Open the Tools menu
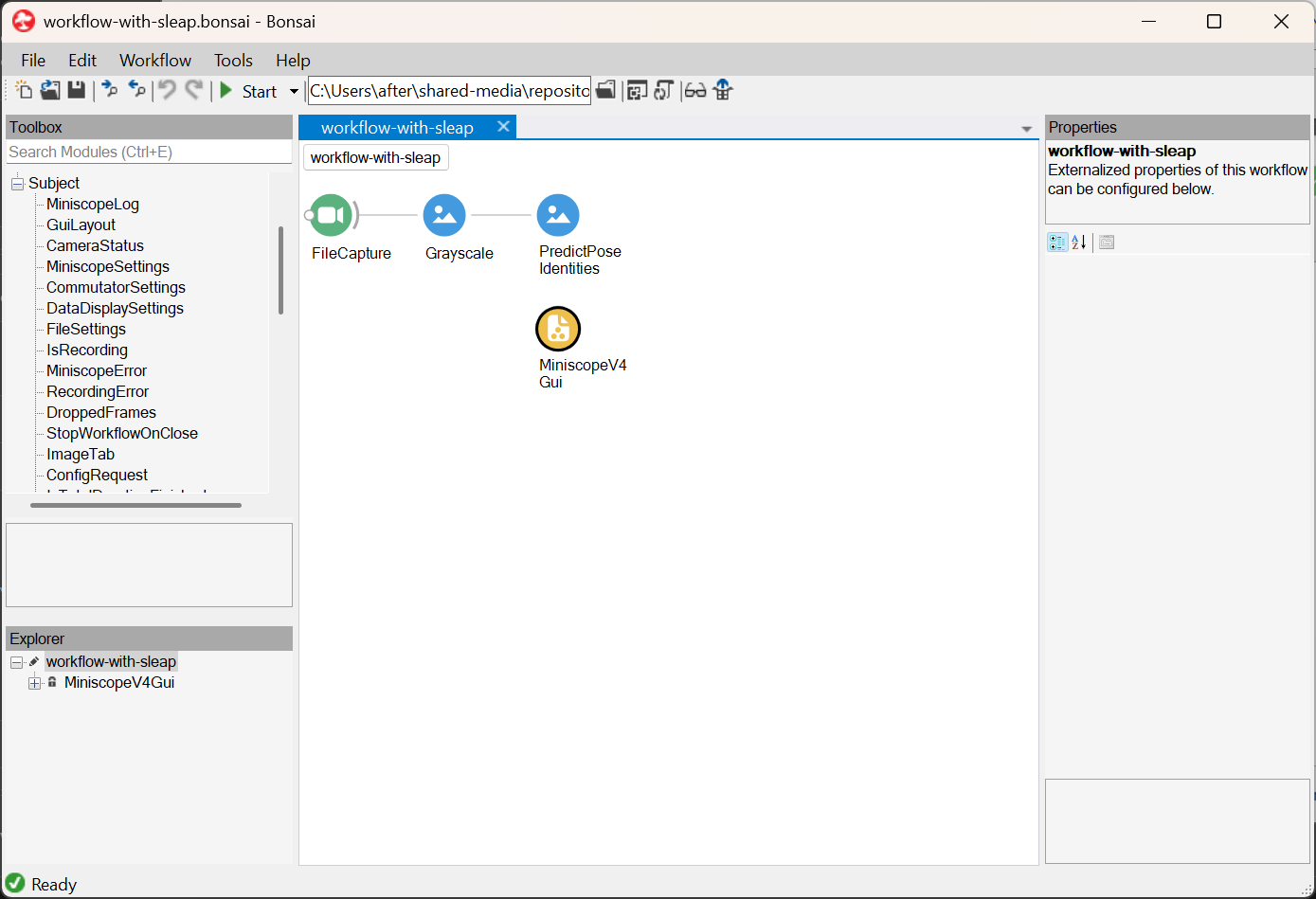 (233, 61)
